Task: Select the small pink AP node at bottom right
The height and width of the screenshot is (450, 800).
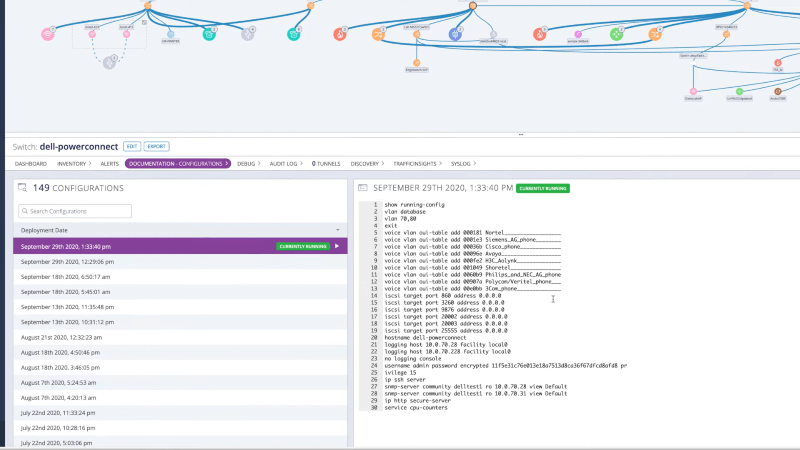Action: click(x=693, y=91)
